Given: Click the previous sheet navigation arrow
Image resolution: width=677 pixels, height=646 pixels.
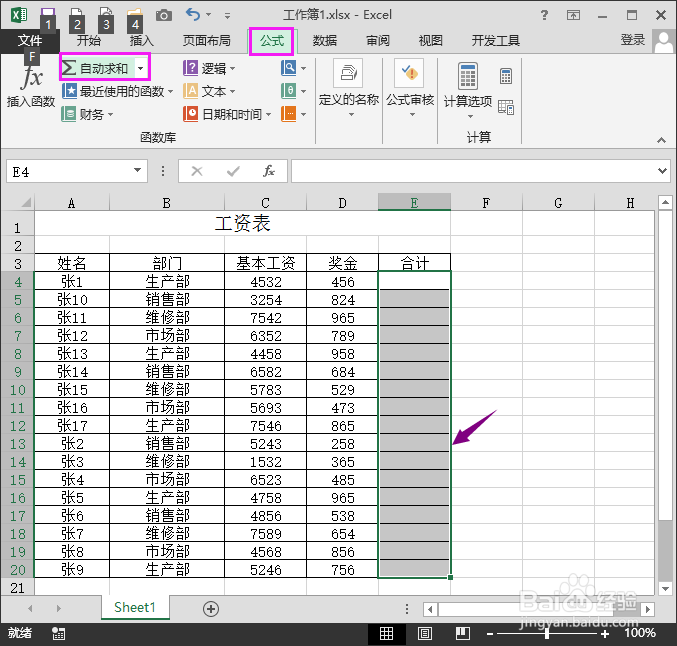Looking at the screenshot, I should coord(30,608).
